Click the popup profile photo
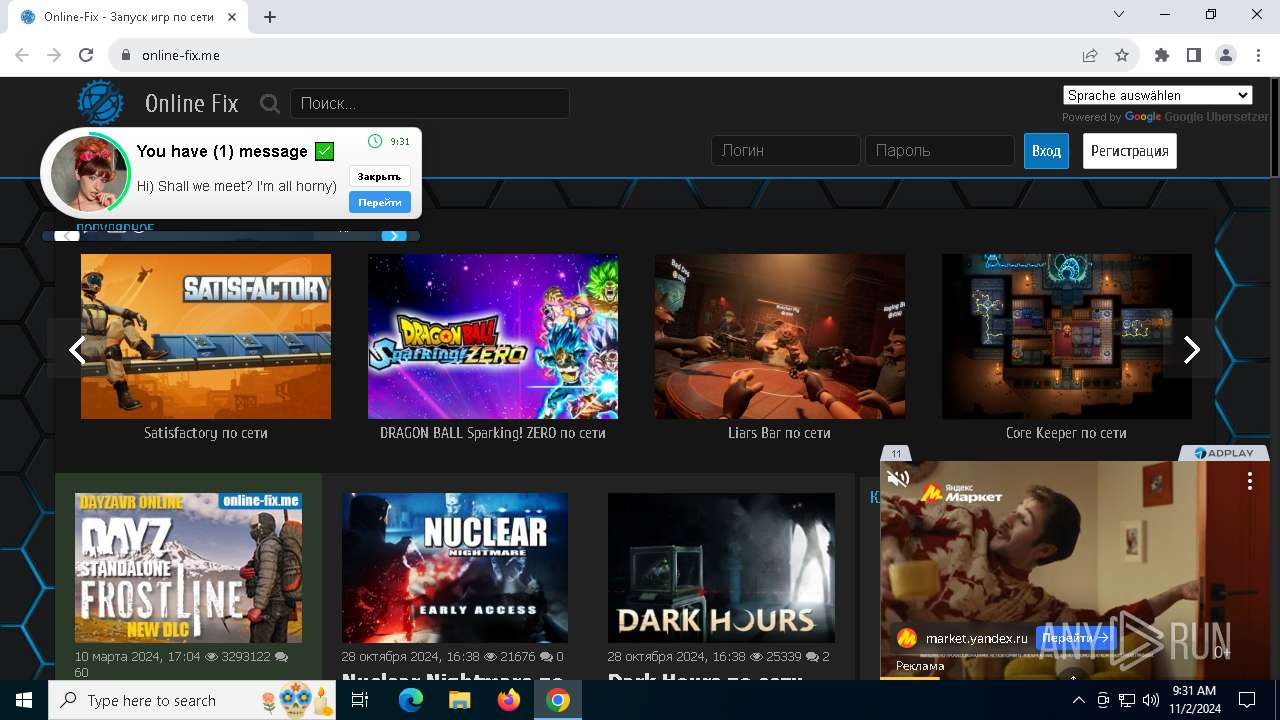Viewport: 1280px width, 720px height. [89, 173]
